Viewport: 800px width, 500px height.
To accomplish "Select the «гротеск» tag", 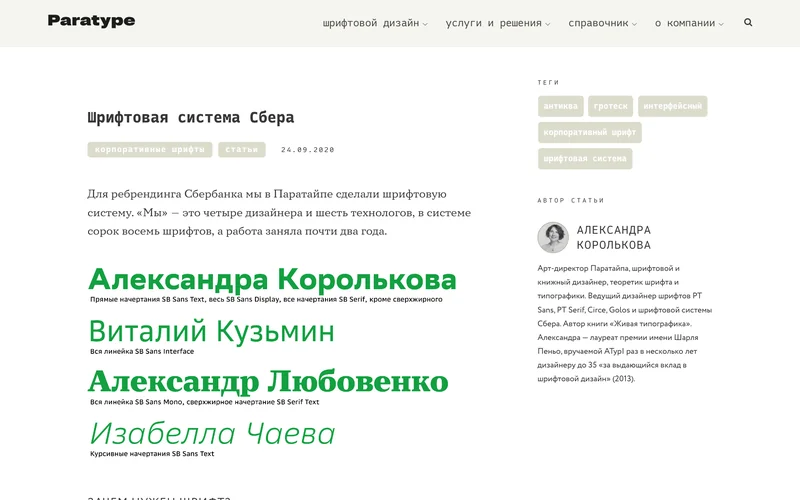I will coord(611,106).
